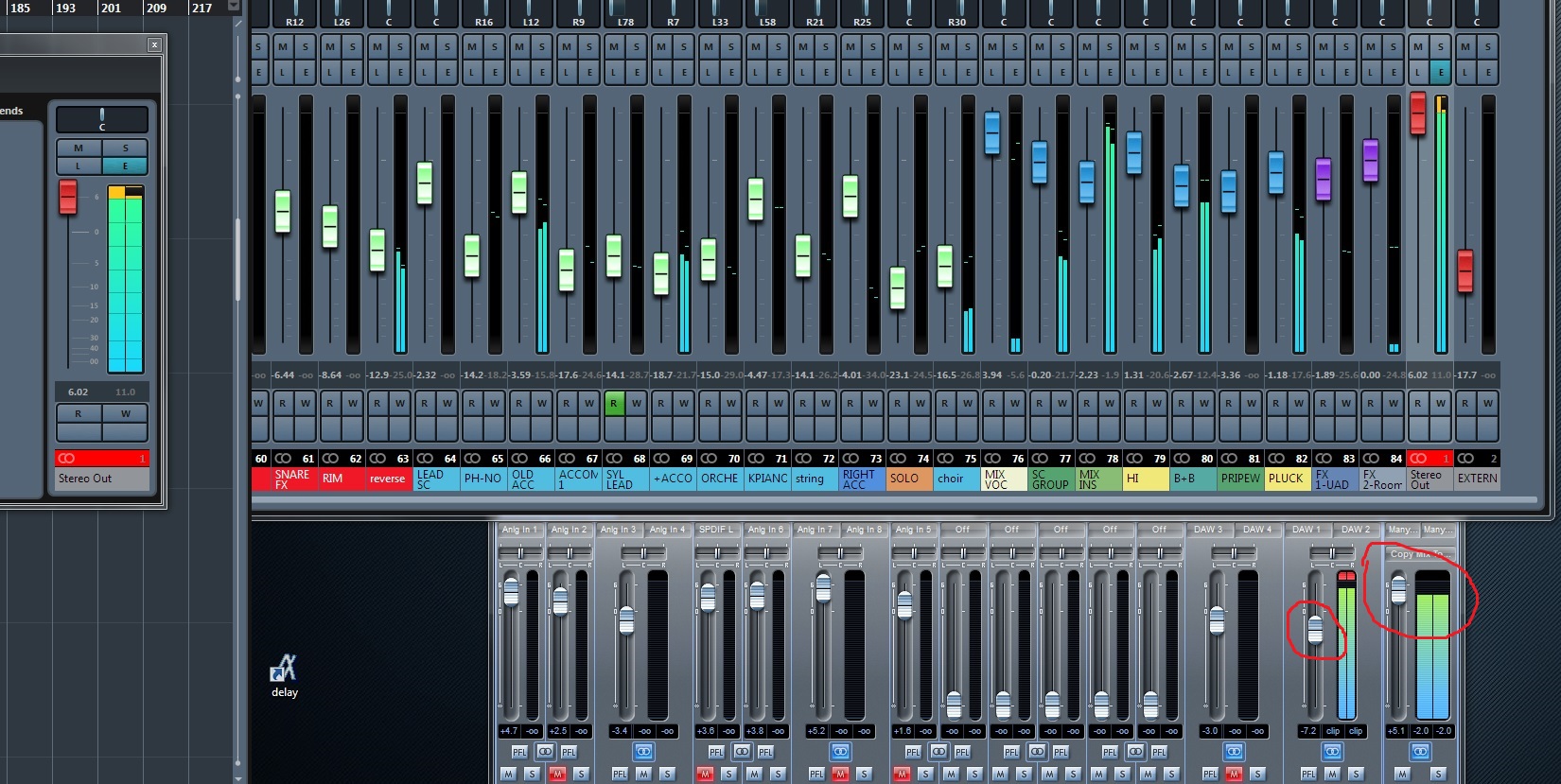Enable Write automation on the SOLO channel
This screenshot has height=784, width=1561.
coord(921,403)
